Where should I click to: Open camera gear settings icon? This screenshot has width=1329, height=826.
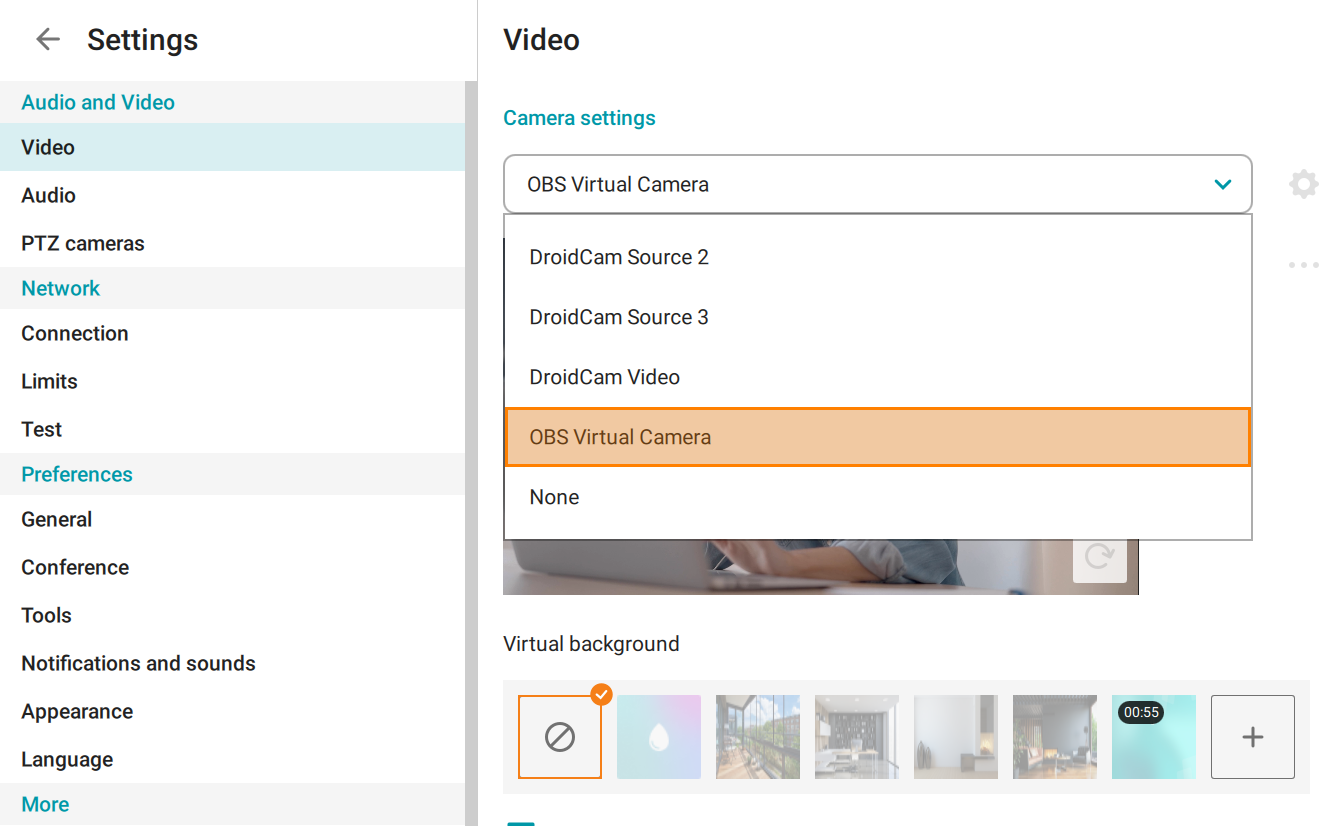[1303, 184]
